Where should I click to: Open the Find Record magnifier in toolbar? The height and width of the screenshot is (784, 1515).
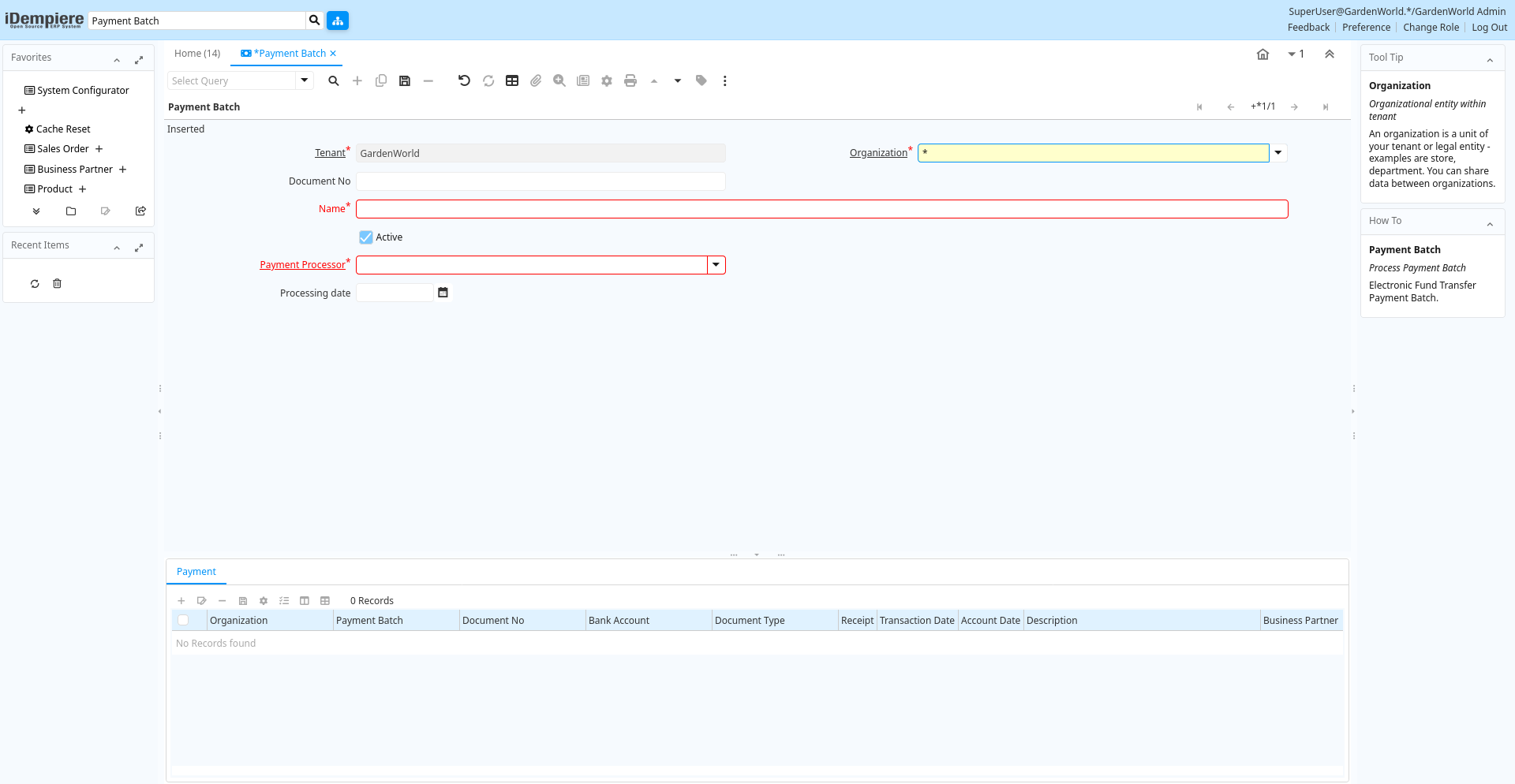click(x=334, y=80)
